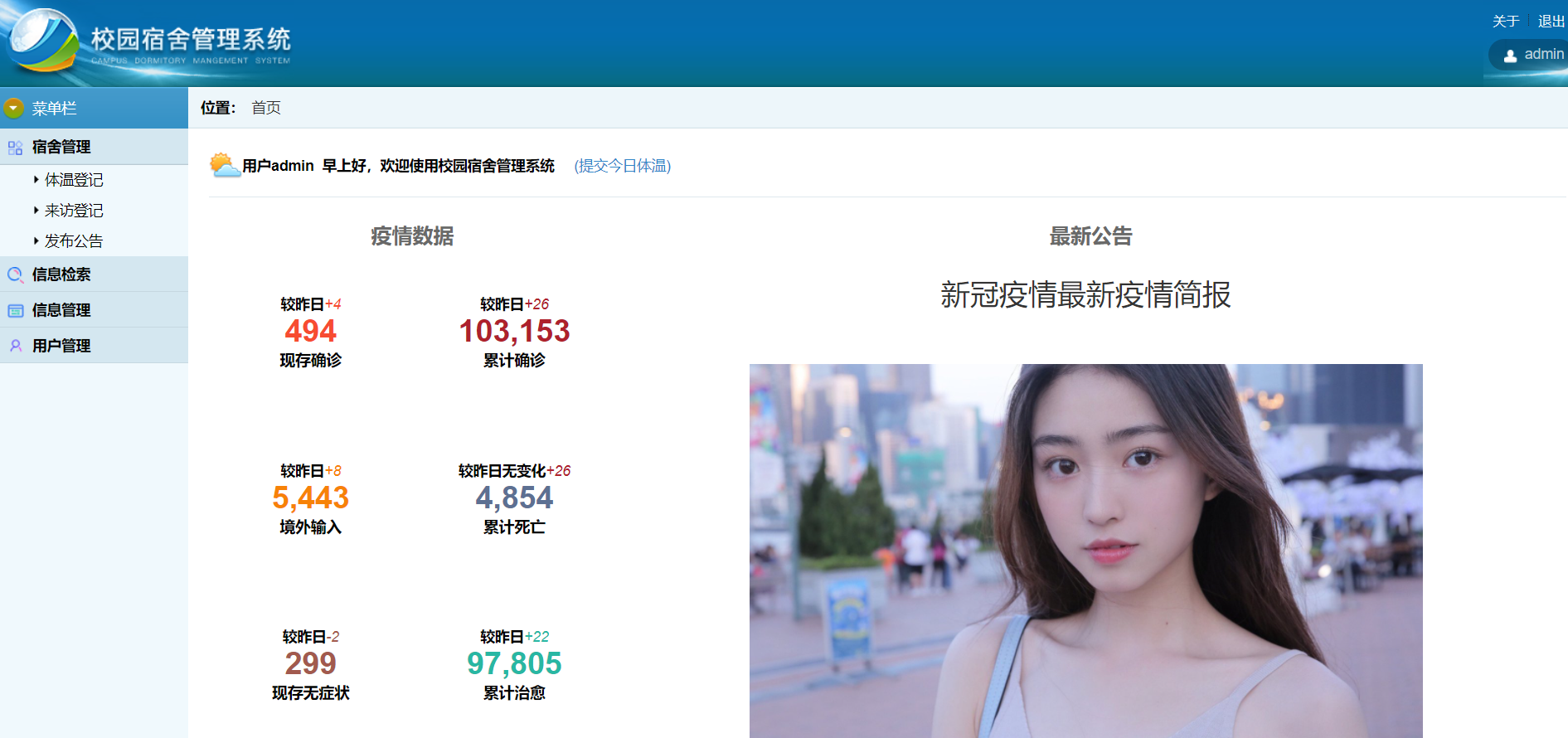The height and width of the screenshot is (738, 1568).
Task: Click the 较昨日-2 change text
Action: click(311, 637)
